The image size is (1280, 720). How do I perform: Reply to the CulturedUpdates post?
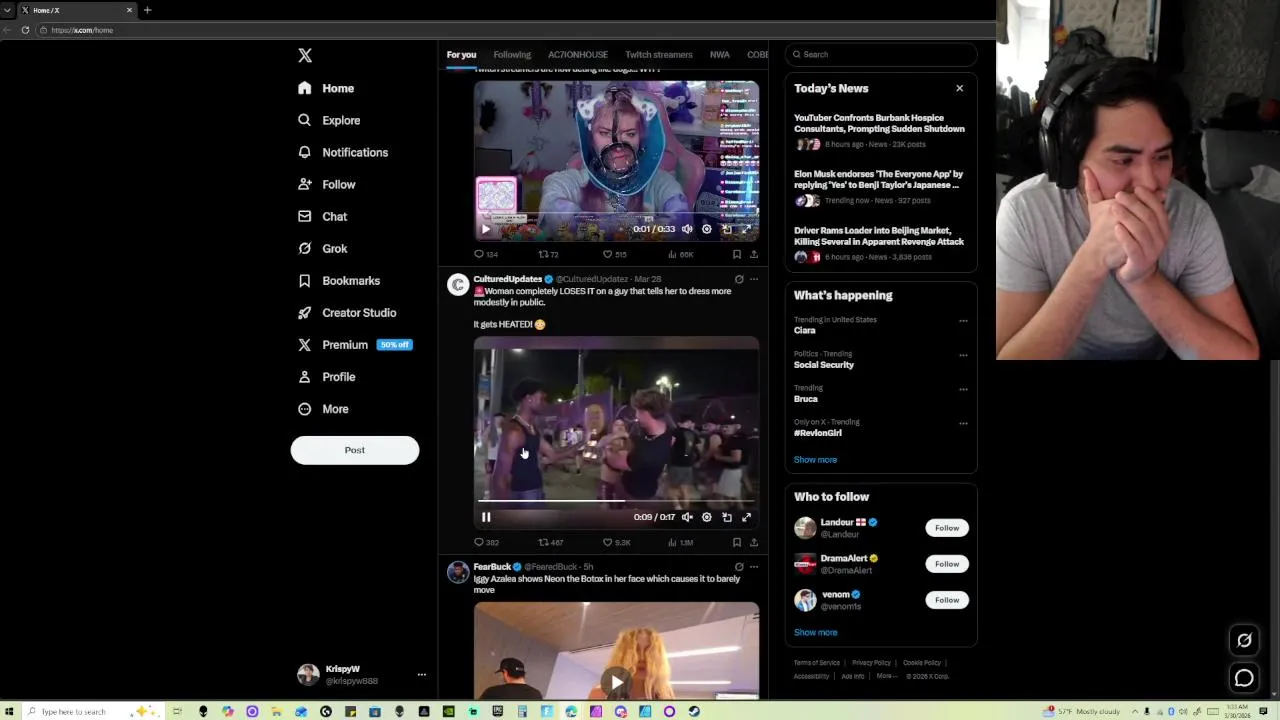[x=486, y=542]
